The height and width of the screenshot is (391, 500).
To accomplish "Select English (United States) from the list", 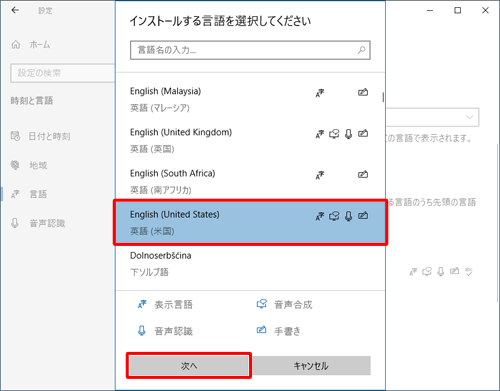I will [x=250, y=222].
